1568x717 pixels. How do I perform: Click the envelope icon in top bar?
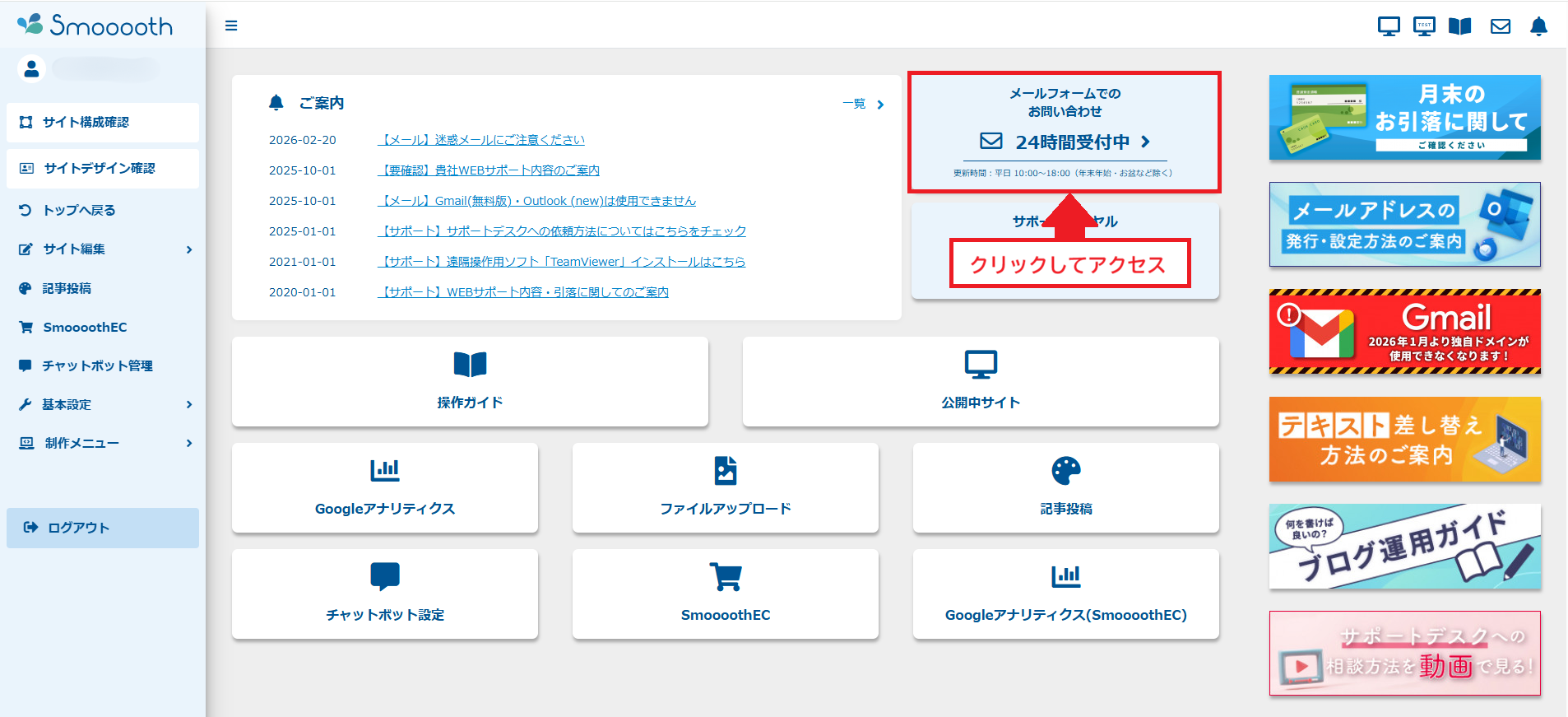(1501, 26)
